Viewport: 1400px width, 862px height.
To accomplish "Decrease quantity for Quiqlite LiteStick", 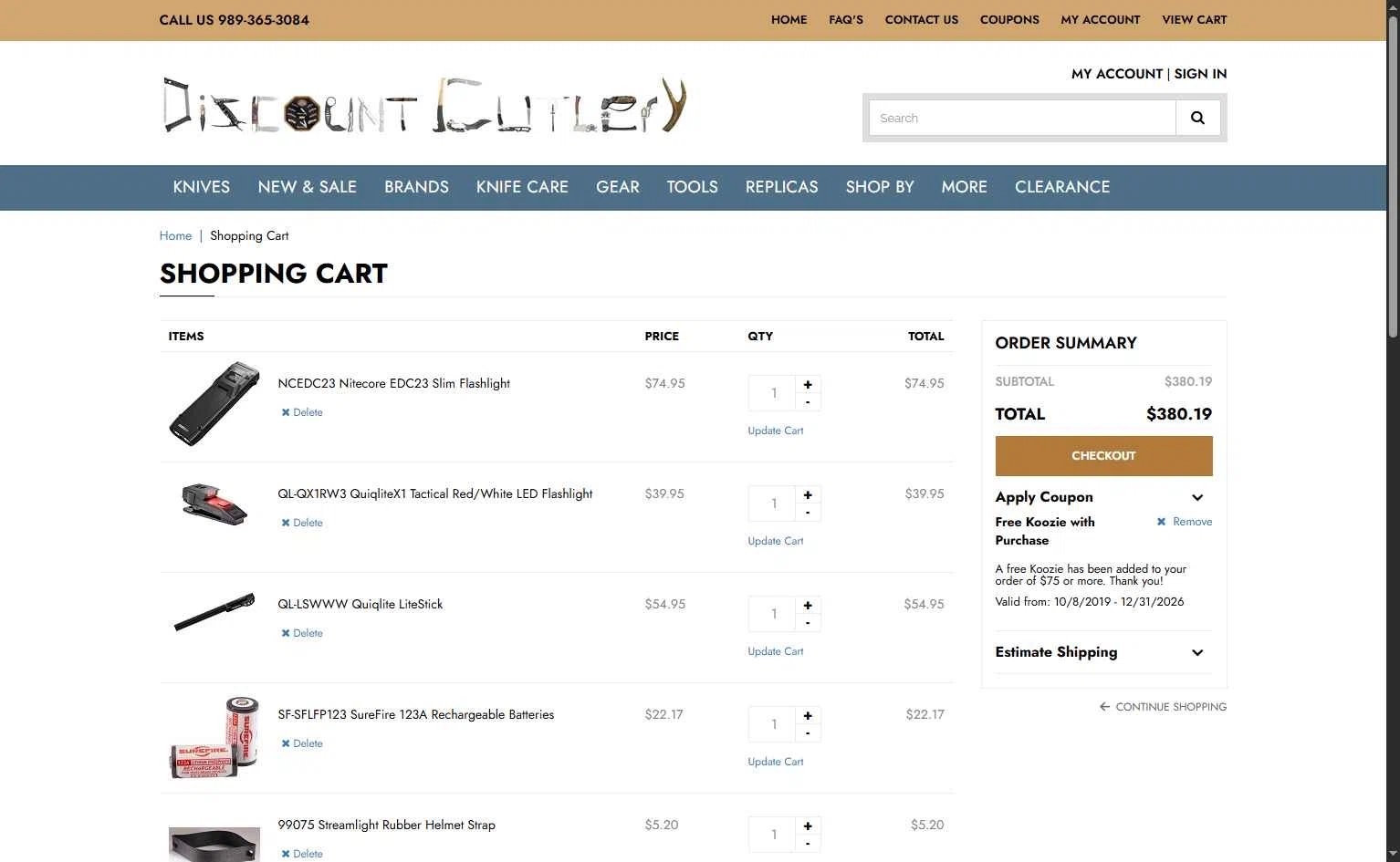I will tap(808, 623).
